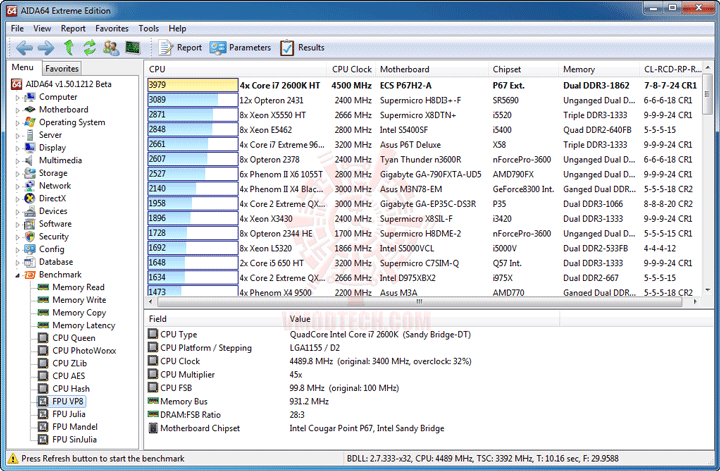Open the users manage toolbar icon
Image resolution: width=720 pixels, height=471 pixels.
(x=111, y=47)
